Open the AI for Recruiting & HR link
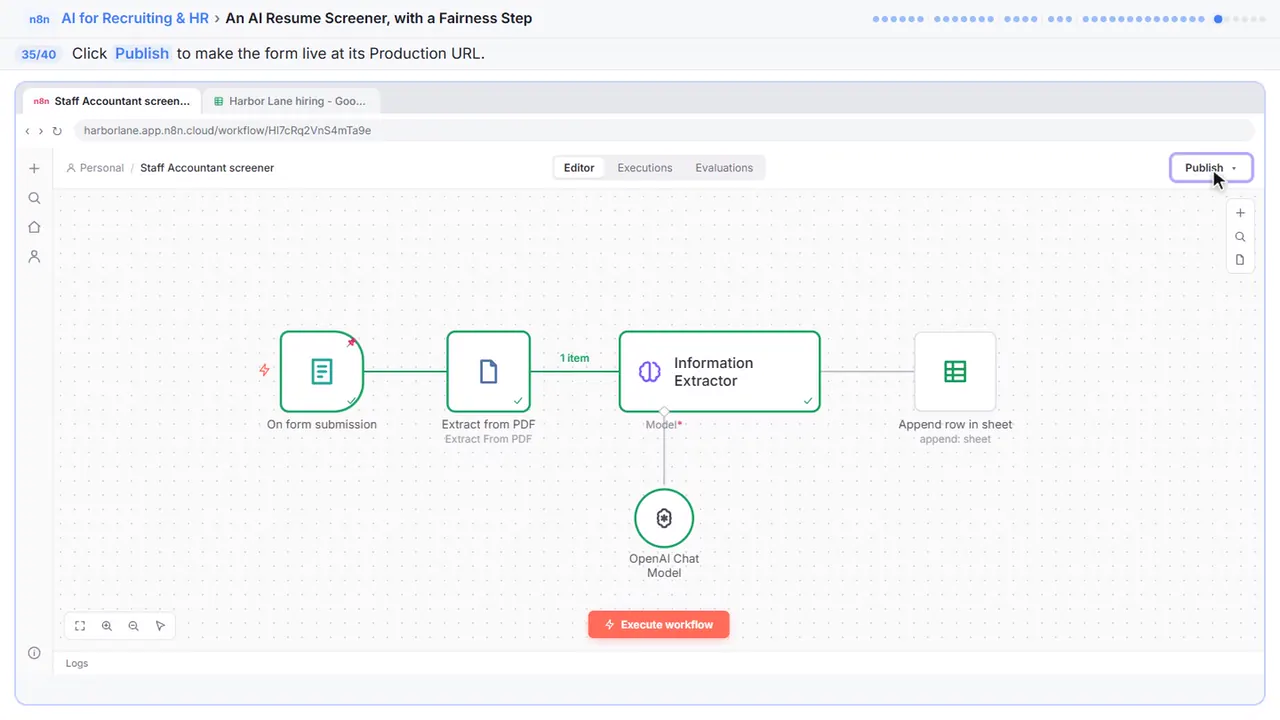This screenshot has height=720, width=1280. [x=135, y=18]
